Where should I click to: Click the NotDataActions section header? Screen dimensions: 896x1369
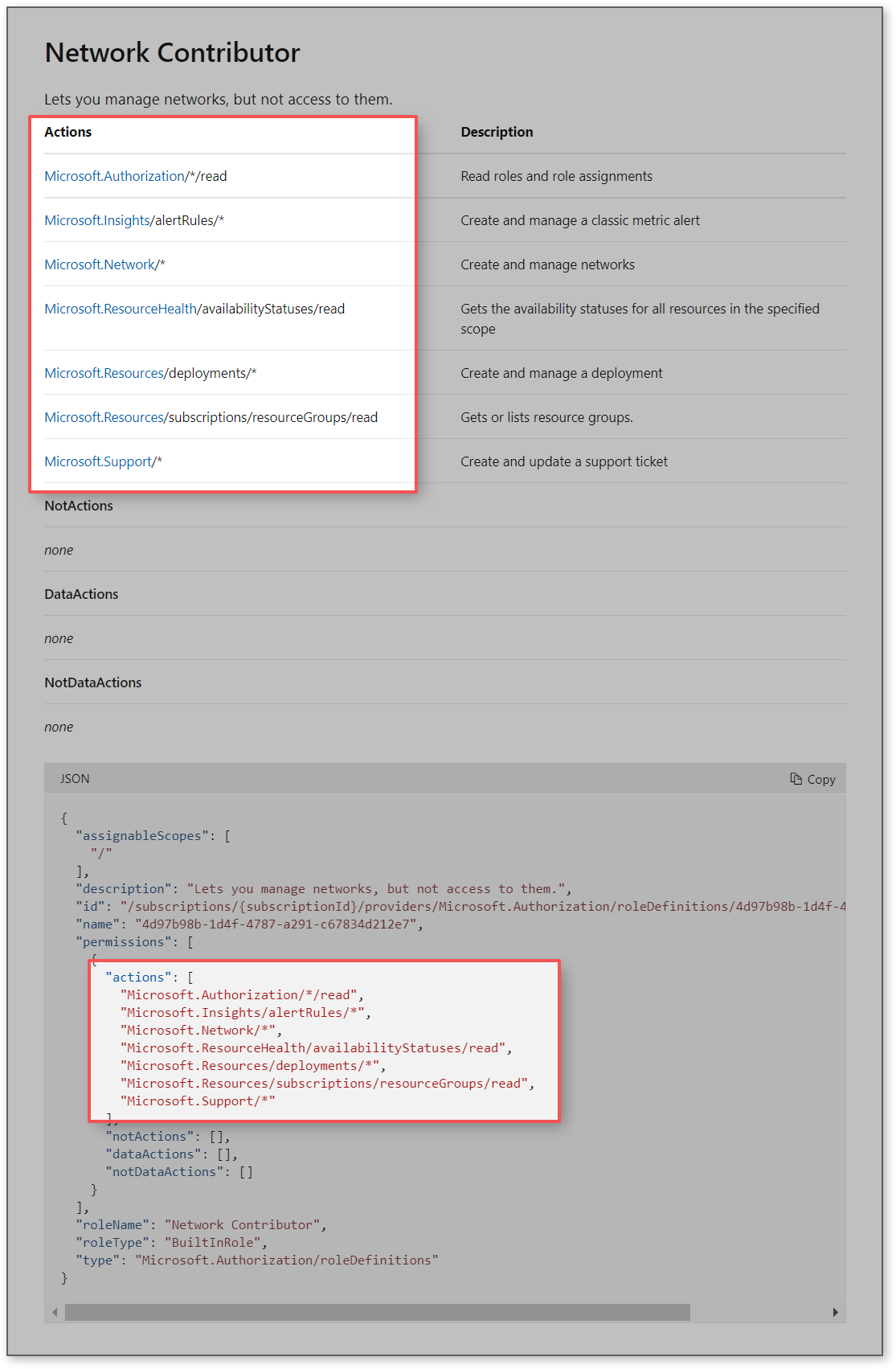93,682
